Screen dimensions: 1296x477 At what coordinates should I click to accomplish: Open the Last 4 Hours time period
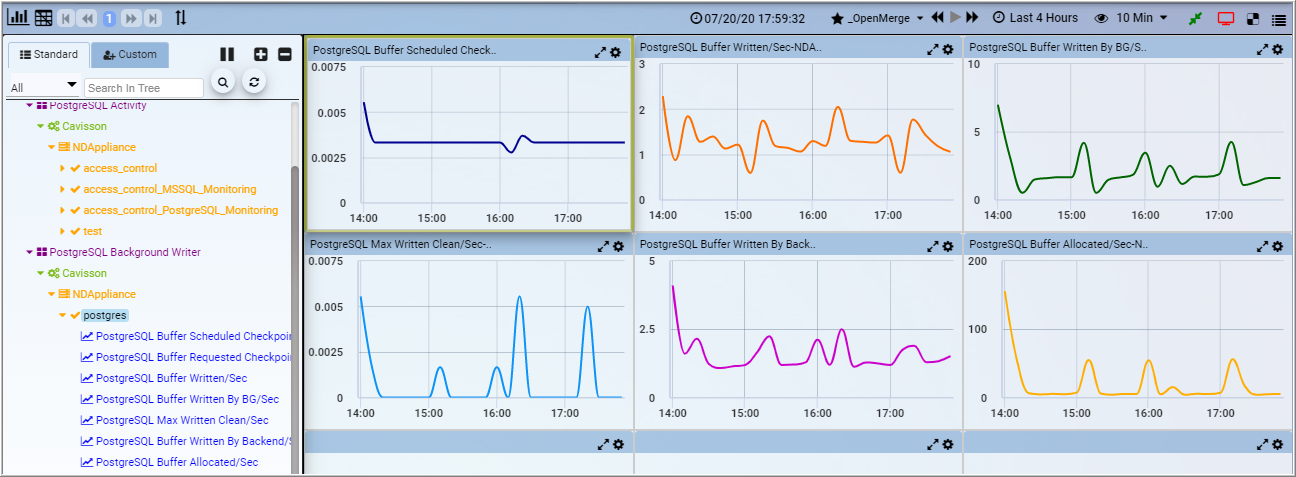tap(1035, 18)
